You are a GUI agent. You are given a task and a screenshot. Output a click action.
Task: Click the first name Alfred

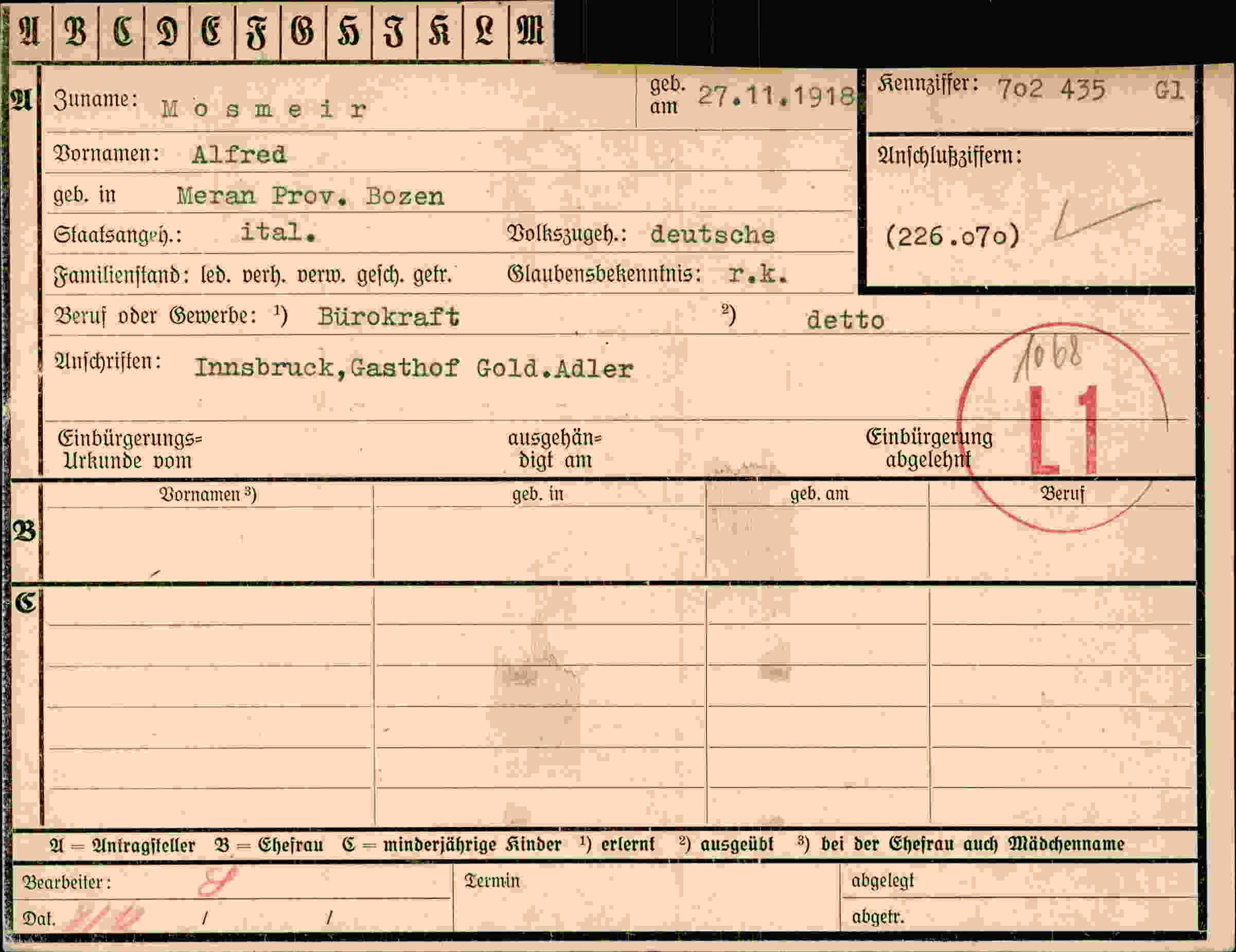[239, 154]
